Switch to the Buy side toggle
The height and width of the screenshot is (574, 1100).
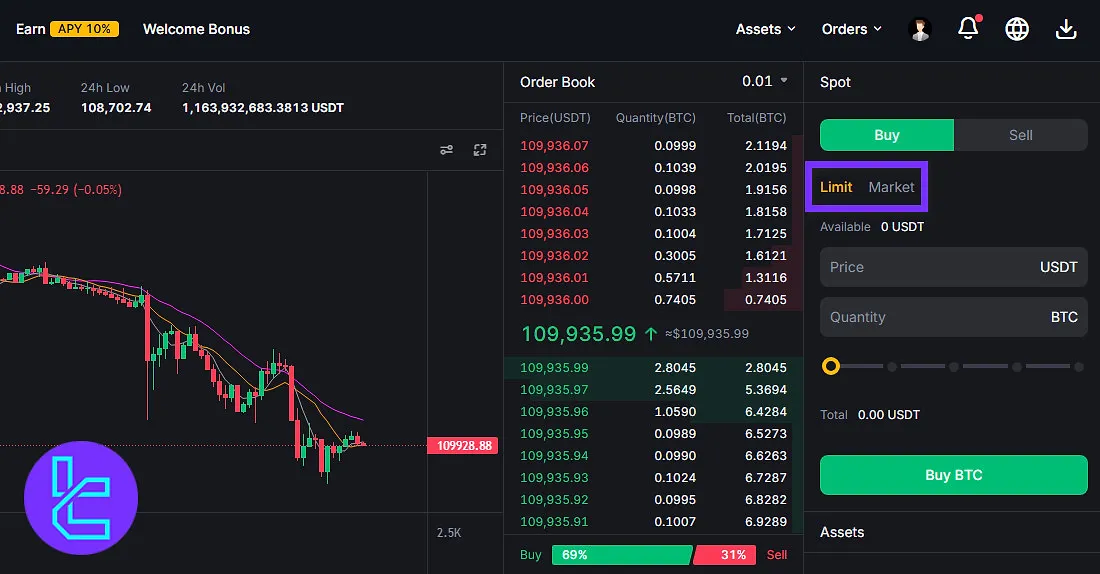886,135
